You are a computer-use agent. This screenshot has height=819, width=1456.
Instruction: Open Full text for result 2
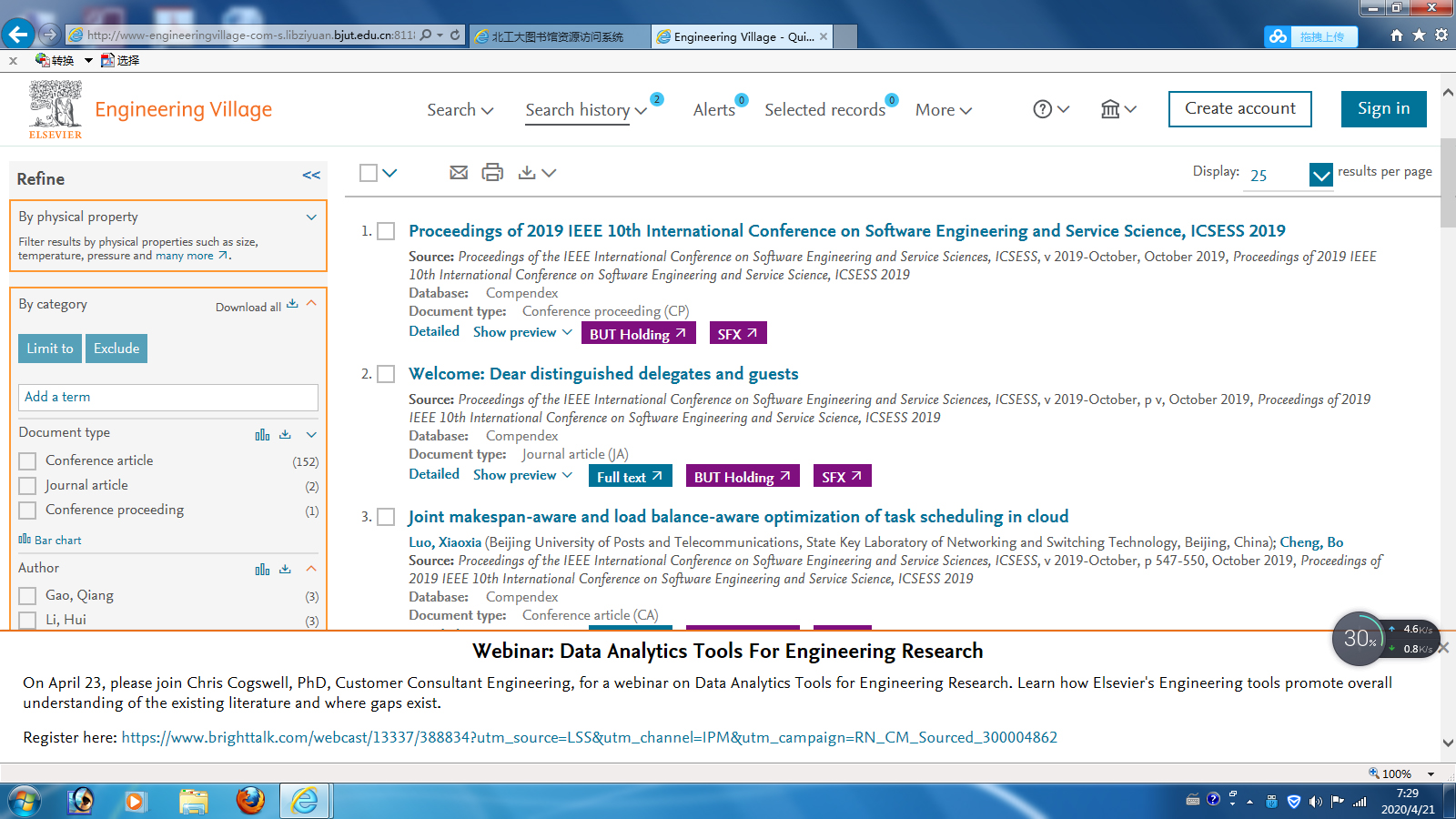[630, 476]
